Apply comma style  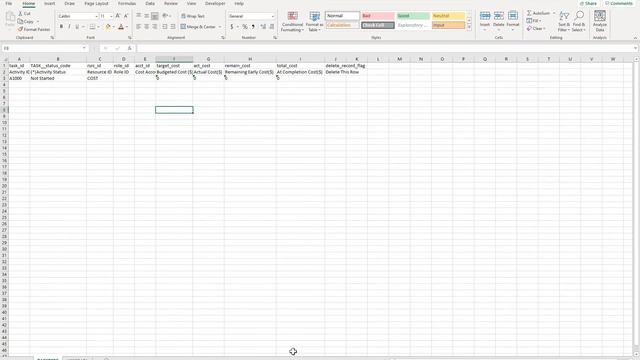(x=253, y=27)
